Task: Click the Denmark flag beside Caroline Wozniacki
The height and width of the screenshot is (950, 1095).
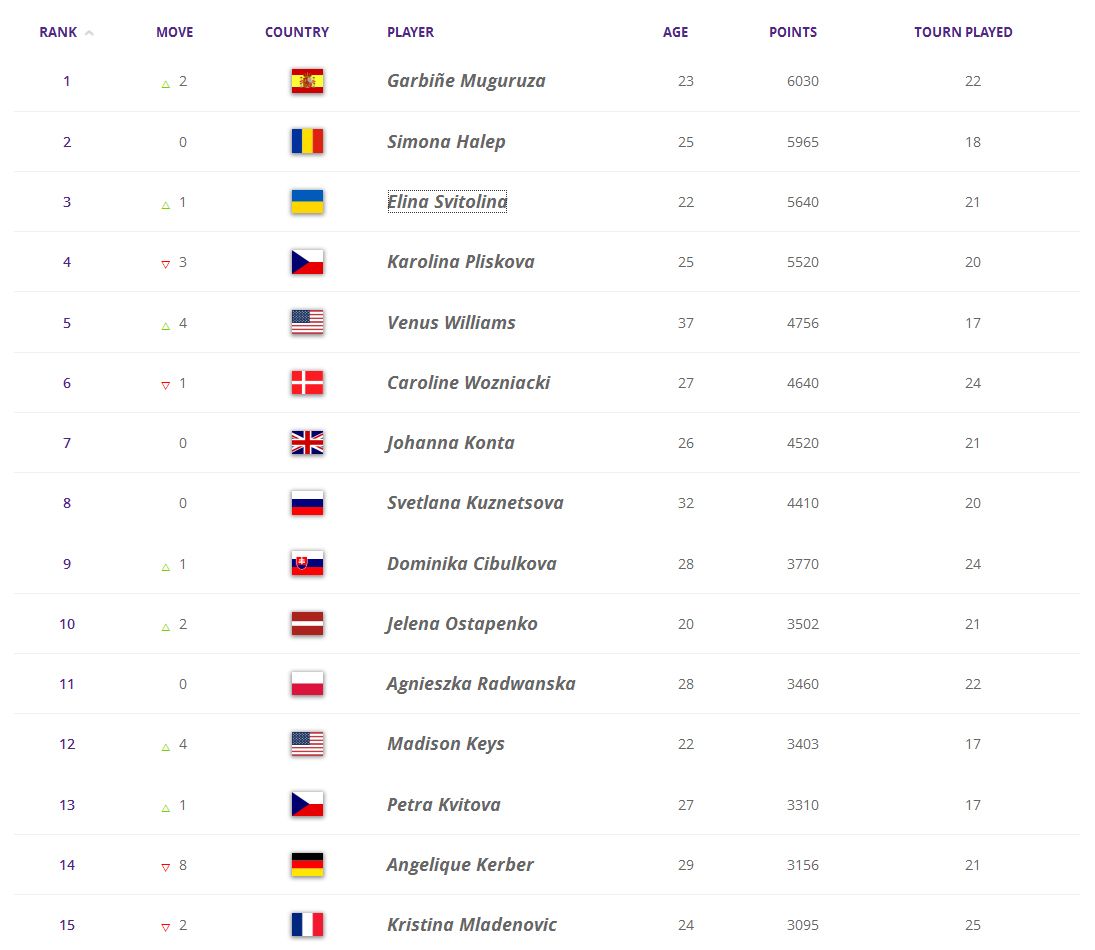Action: pos(307,383)
